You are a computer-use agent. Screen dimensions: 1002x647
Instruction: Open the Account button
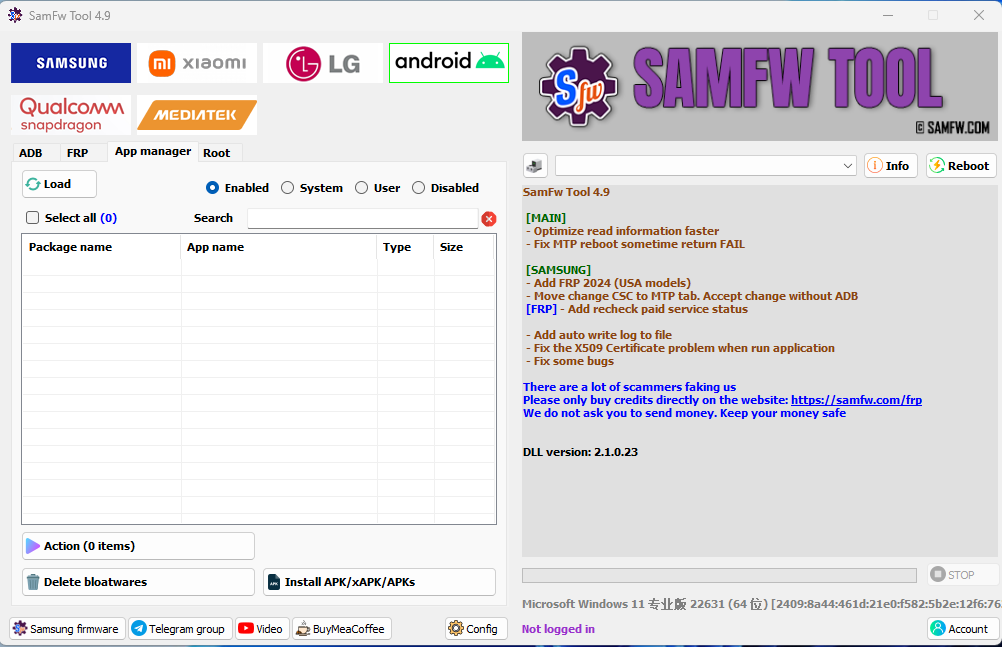coord(962,628)
